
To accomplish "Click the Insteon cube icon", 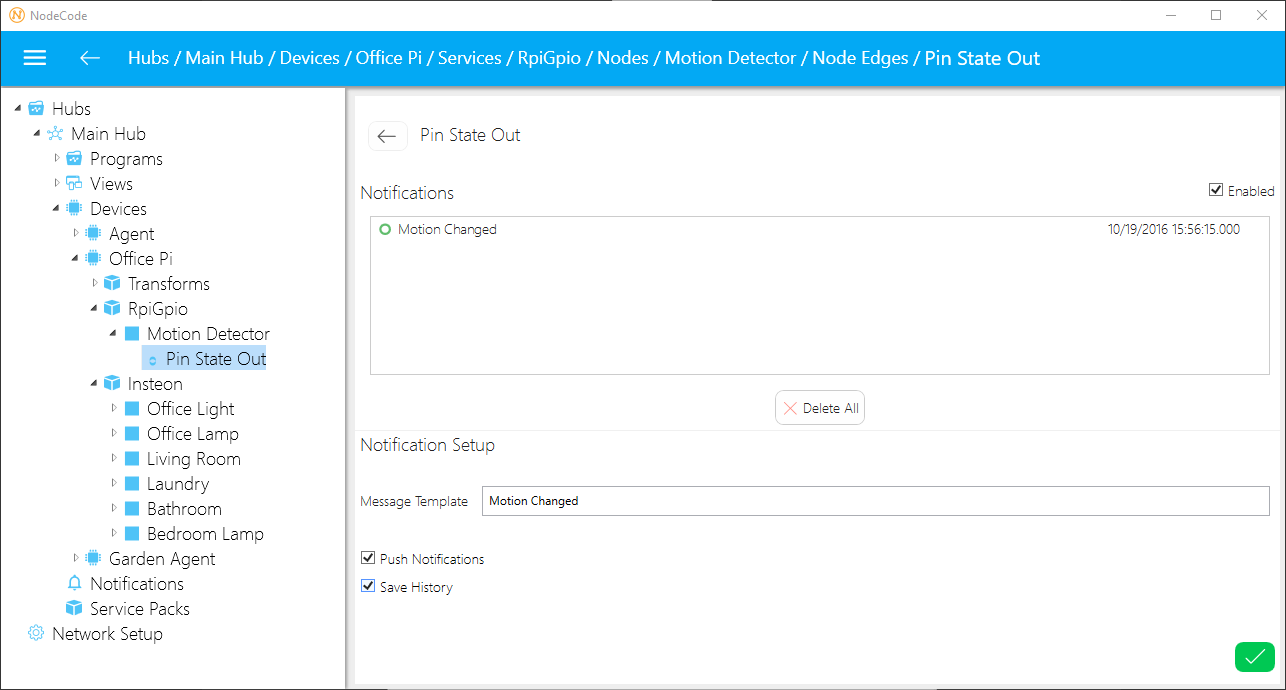I will (x=112, y=384).
